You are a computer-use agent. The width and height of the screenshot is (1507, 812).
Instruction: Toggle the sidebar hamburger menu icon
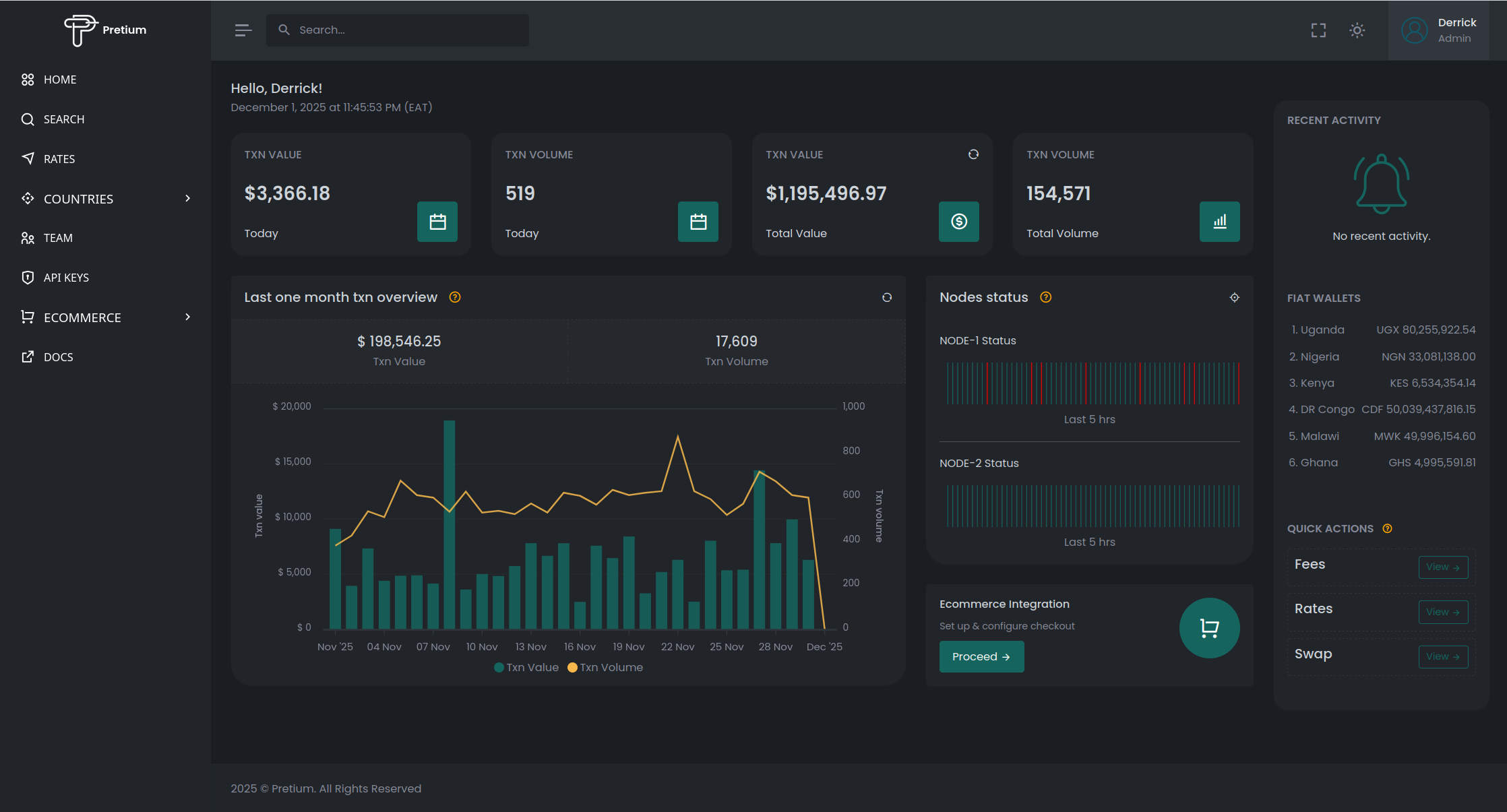(x=243, y=30)
